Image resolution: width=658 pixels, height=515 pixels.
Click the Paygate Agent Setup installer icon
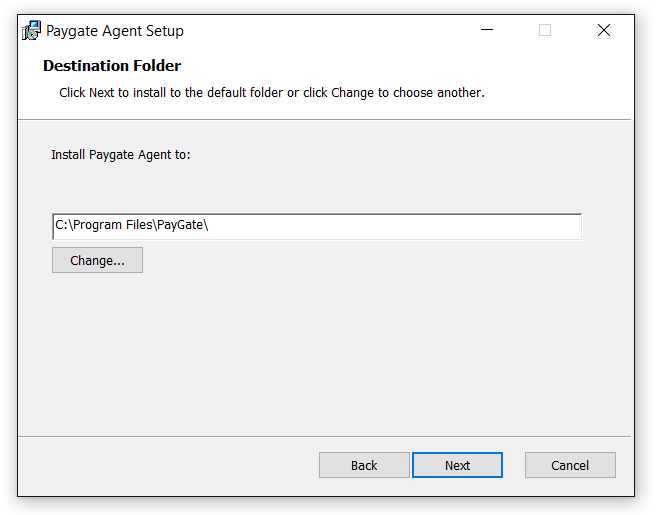click(x=31, y=31)
